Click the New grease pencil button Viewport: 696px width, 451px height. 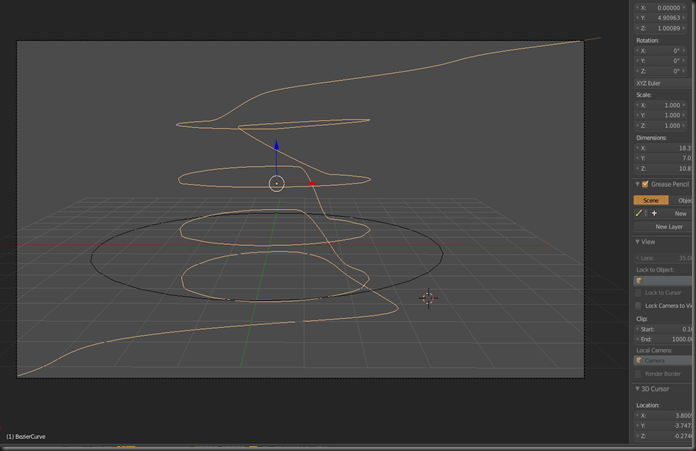click(x=678, y=214)
